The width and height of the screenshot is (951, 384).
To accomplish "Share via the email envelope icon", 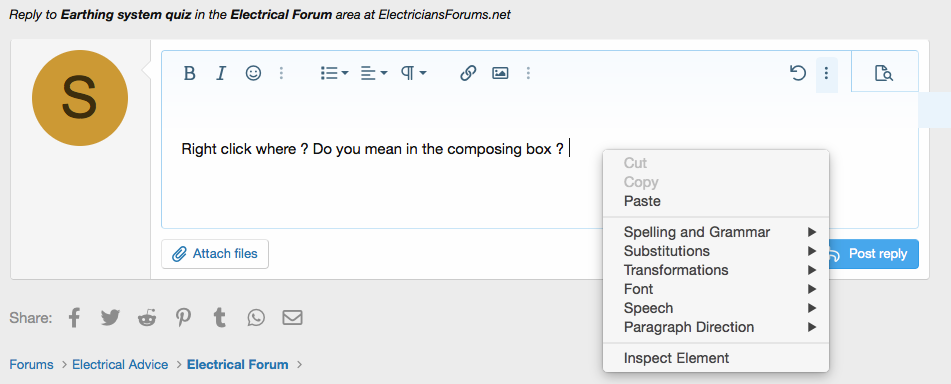I will 292,317.
